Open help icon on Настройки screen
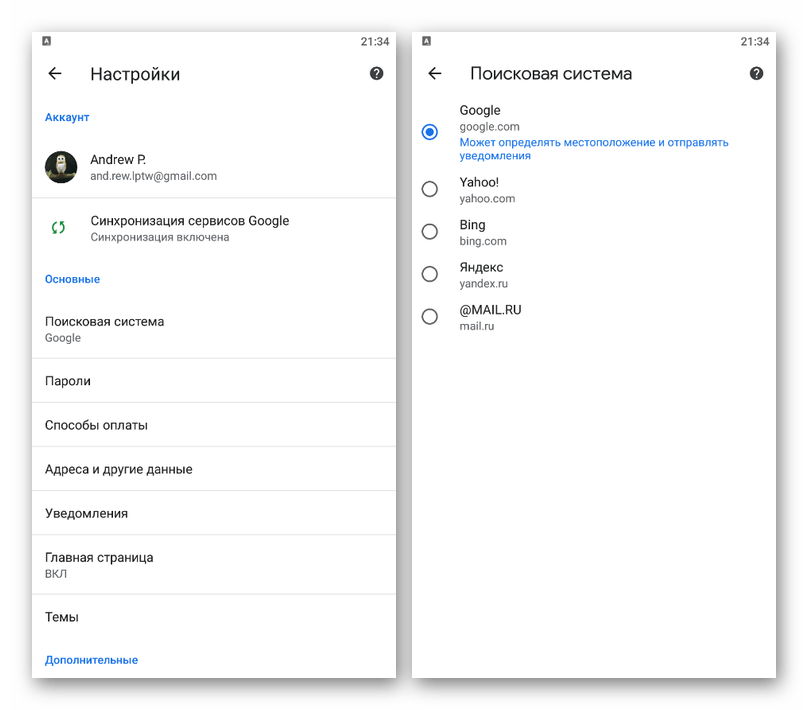 tap(376, 74)
